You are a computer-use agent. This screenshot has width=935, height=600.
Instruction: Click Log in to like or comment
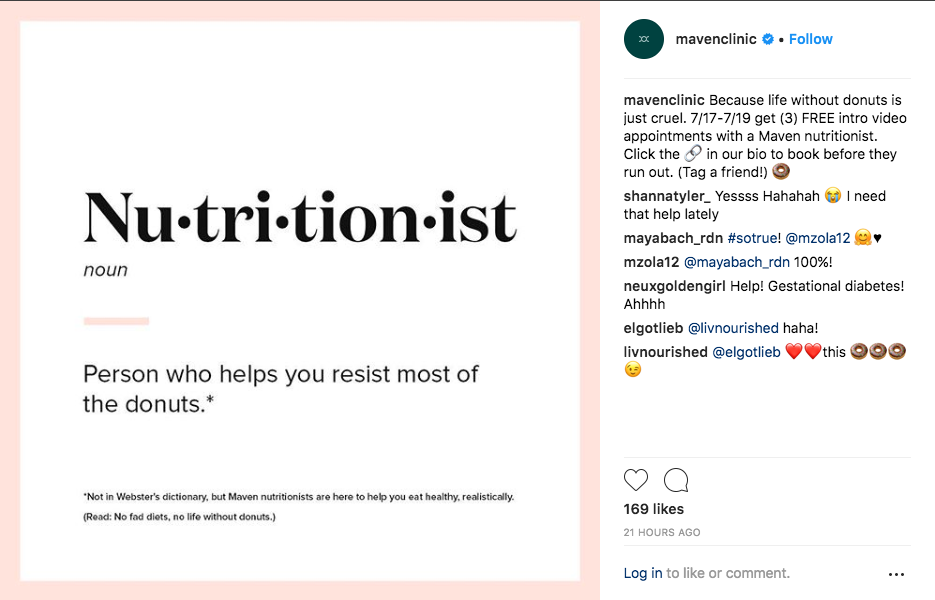[643, 573]
